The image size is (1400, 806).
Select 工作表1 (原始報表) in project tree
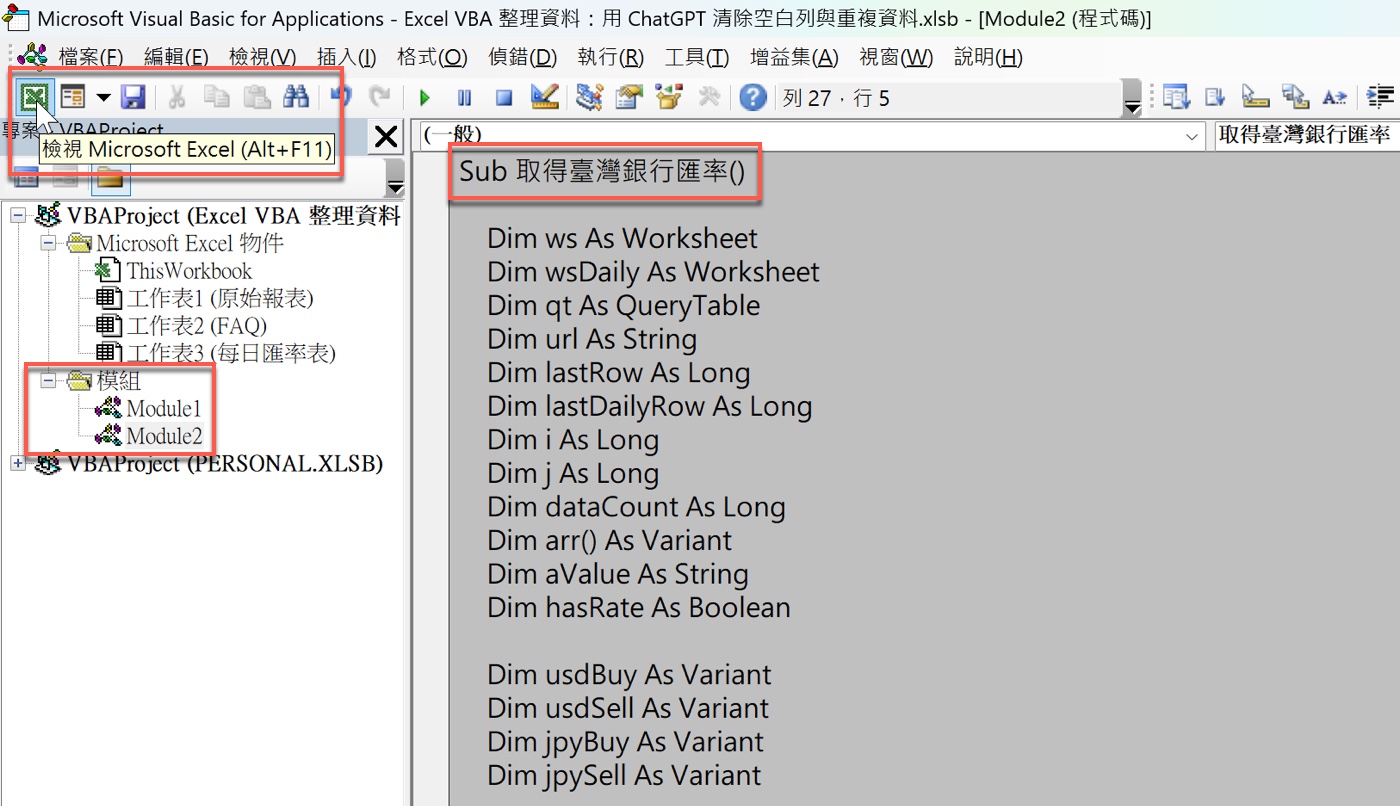[x=220, y=298]
